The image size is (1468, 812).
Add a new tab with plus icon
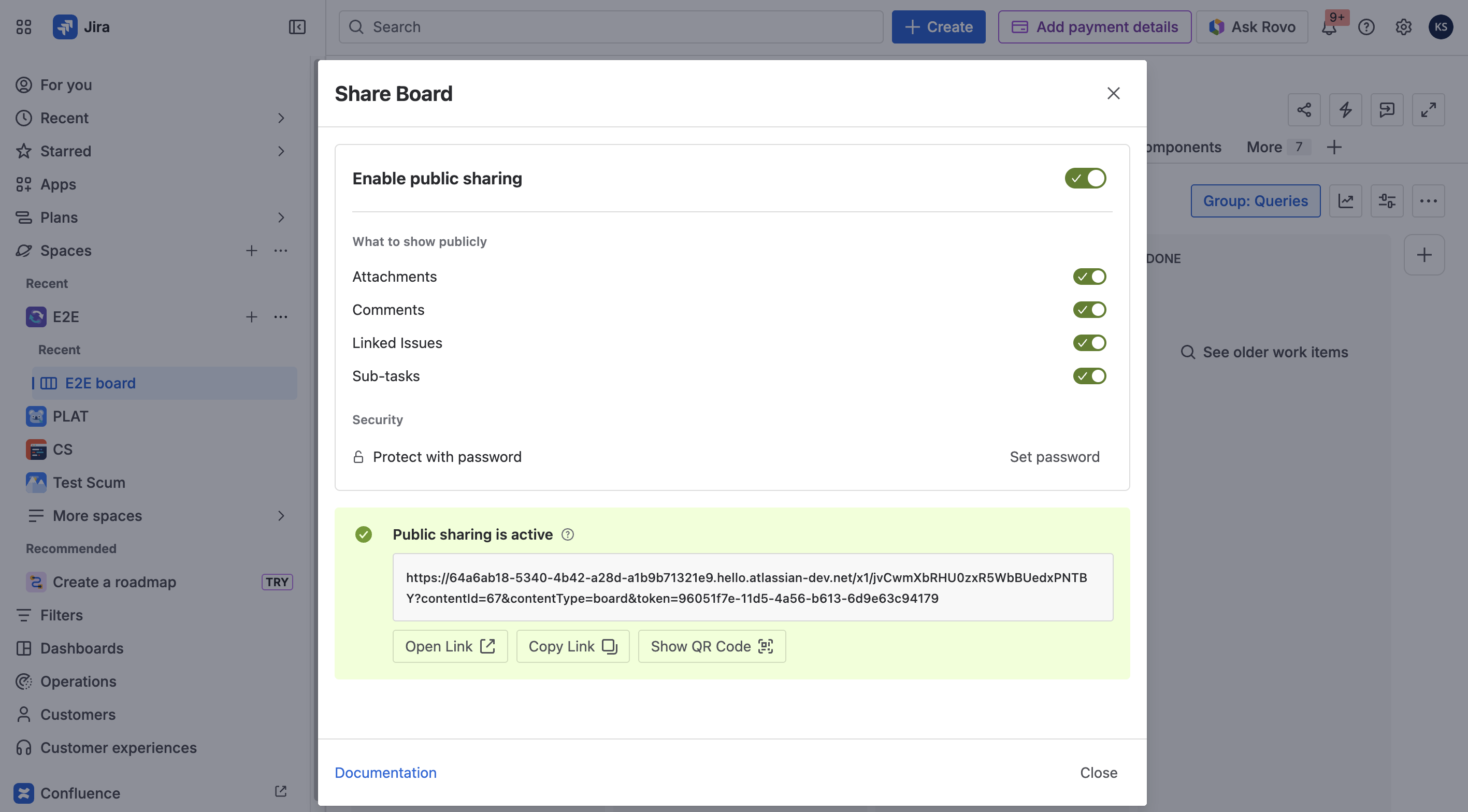coord(1334,147)
